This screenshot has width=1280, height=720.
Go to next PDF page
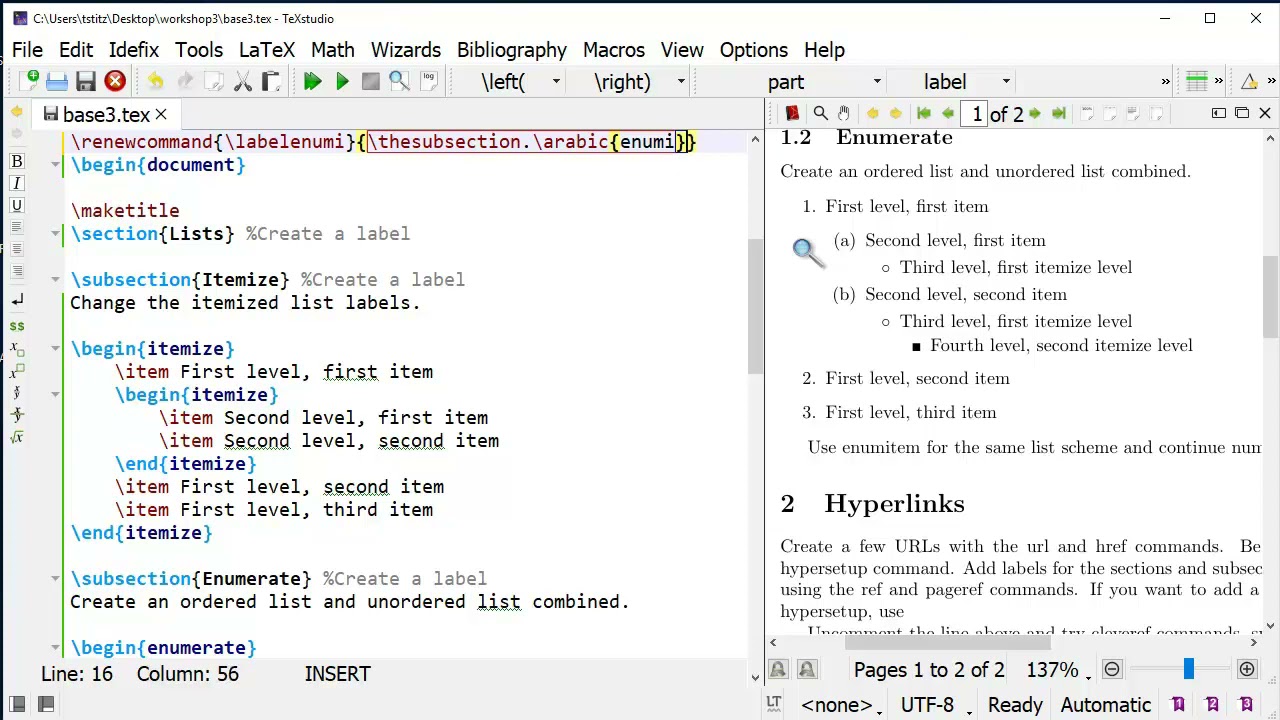coord(1035,114)
